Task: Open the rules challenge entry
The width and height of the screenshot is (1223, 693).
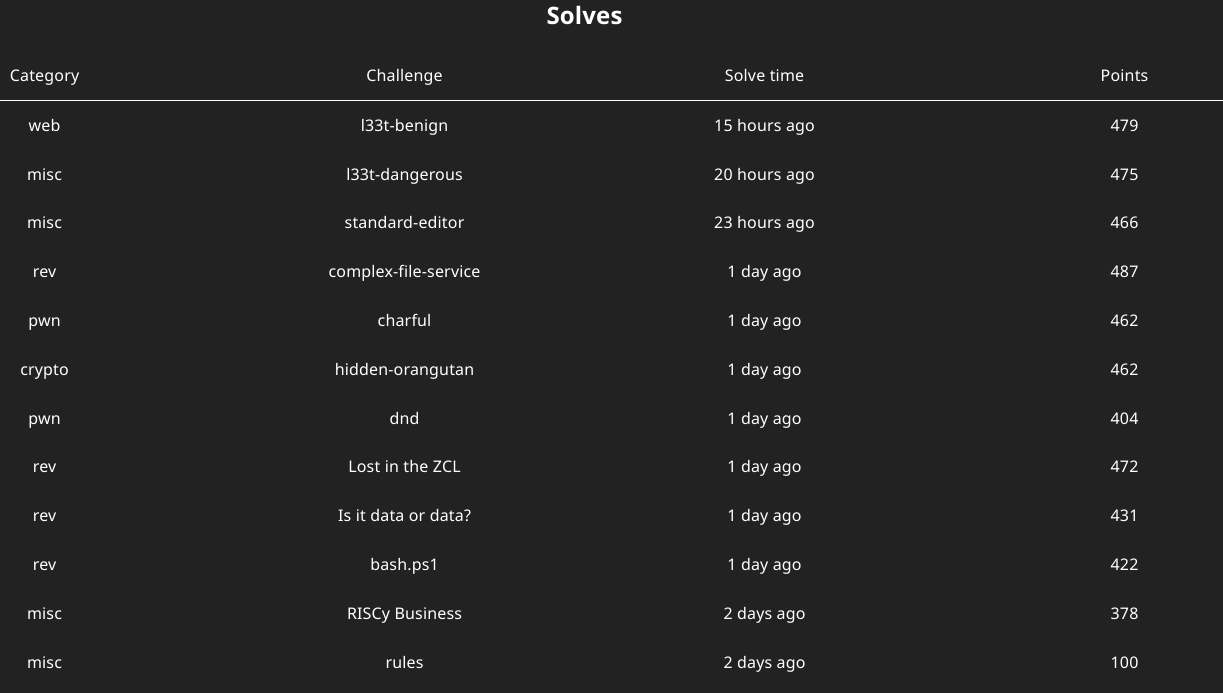Action: [x=404, y=662]
